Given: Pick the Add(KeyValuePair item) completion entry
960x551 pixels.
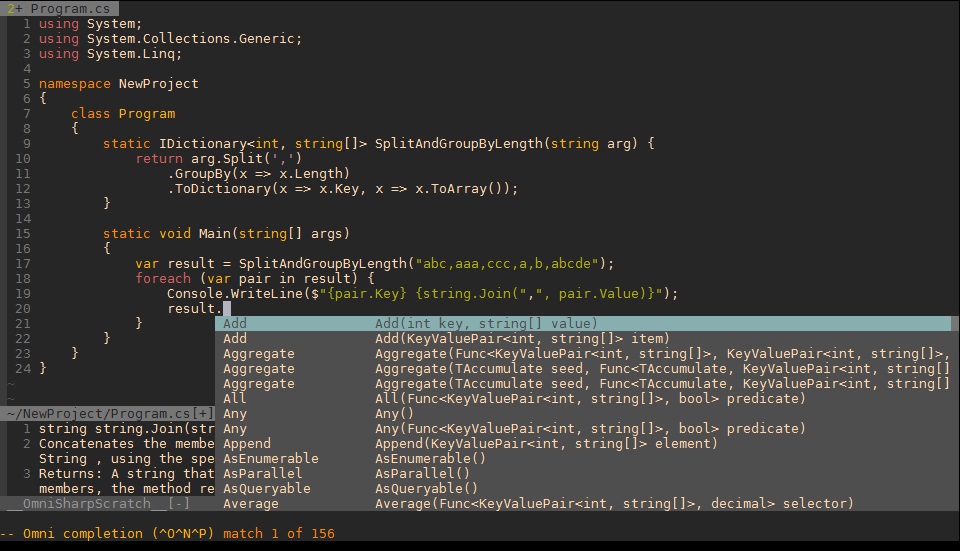Looking at the screenshot, I should point(485,338).
